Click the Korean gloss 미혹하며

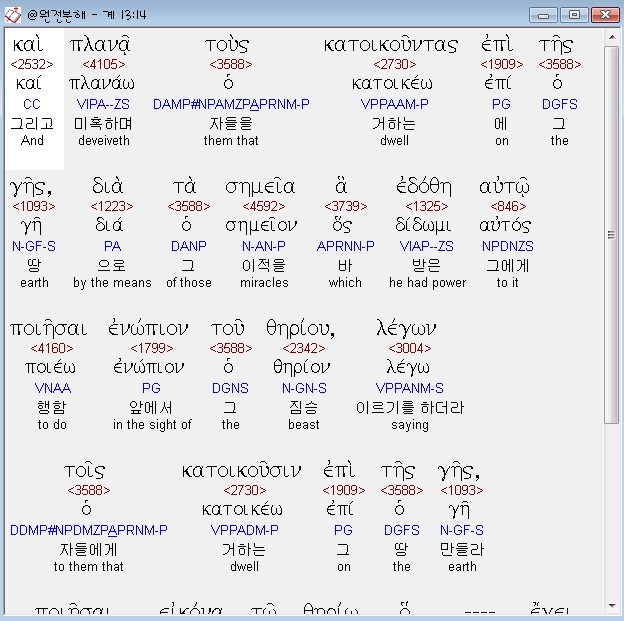coord(103,124)
